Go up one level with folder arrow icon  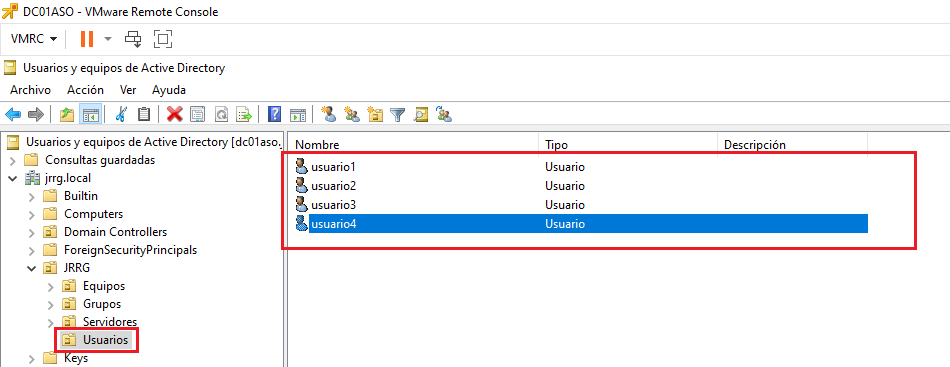(67, 114)
